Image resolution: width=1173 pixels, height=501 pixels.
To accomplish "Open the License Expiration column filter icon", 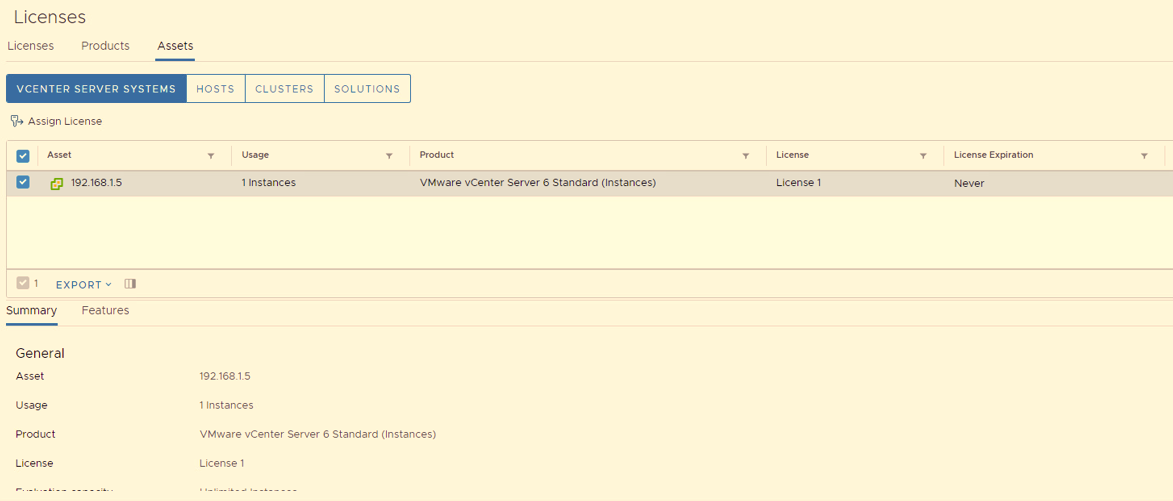I will tap(1144, 156).
